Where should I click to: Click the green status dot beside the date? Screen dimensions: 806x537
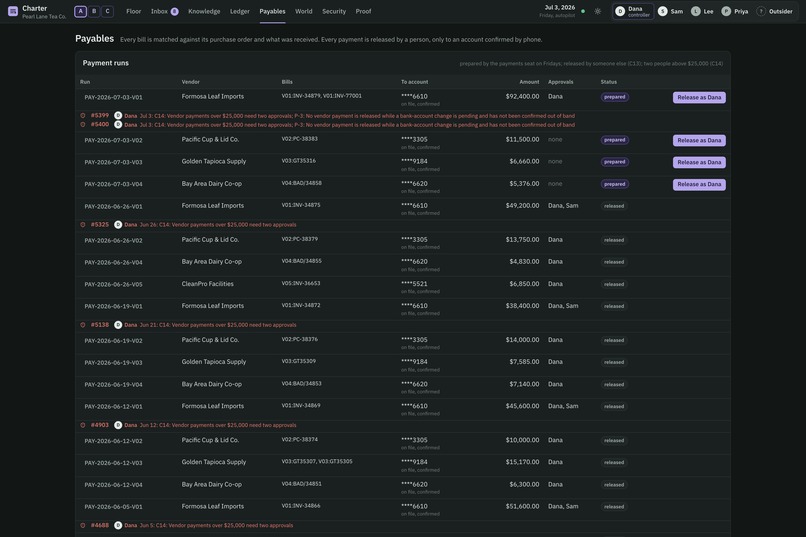583,11
